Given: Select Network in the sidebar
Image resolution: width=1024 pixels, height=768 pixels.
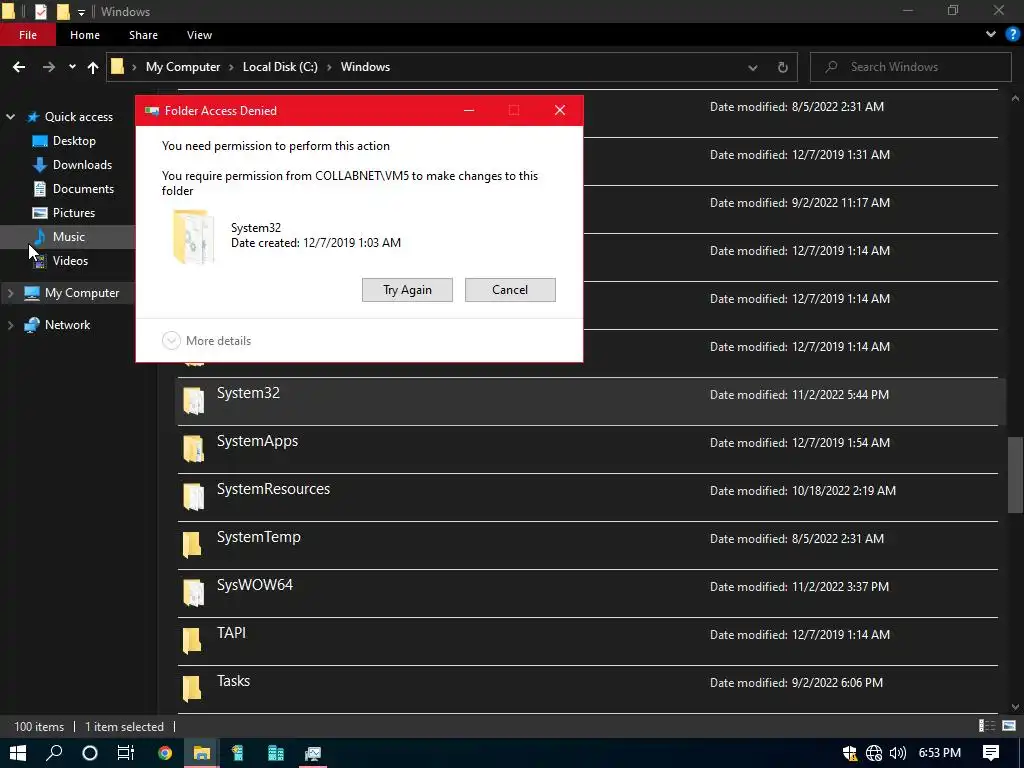Looking at the screenshot, I should (67, 325).
